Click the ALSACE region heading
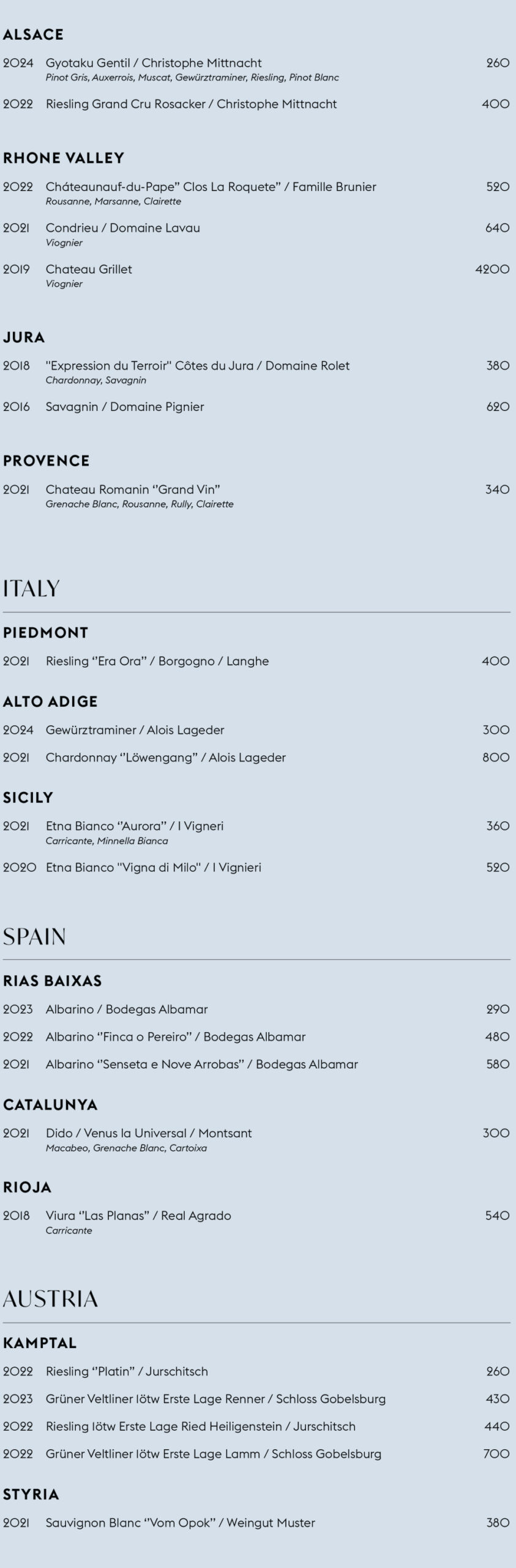Screen dimensions: 516x1568 (x=33, y=35)
